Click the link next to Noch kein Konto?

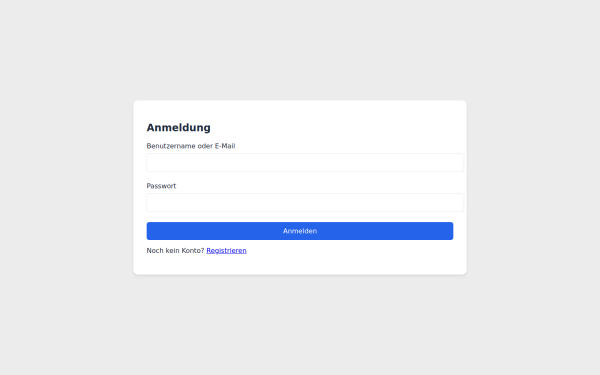click(226, 251)
